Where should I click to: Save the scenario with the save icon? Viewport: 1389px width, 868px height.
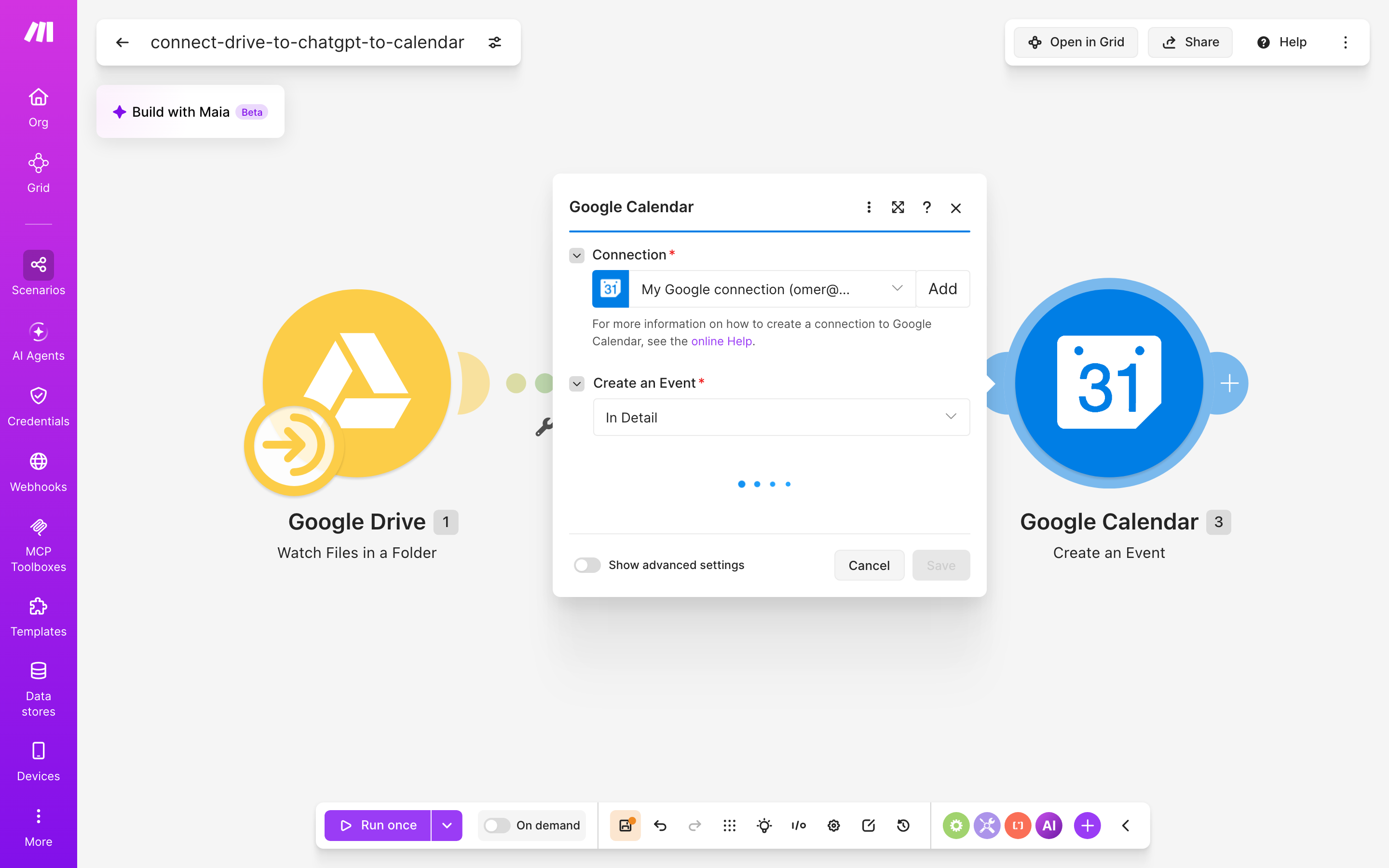pyautogui.click(x=625, y=826)
